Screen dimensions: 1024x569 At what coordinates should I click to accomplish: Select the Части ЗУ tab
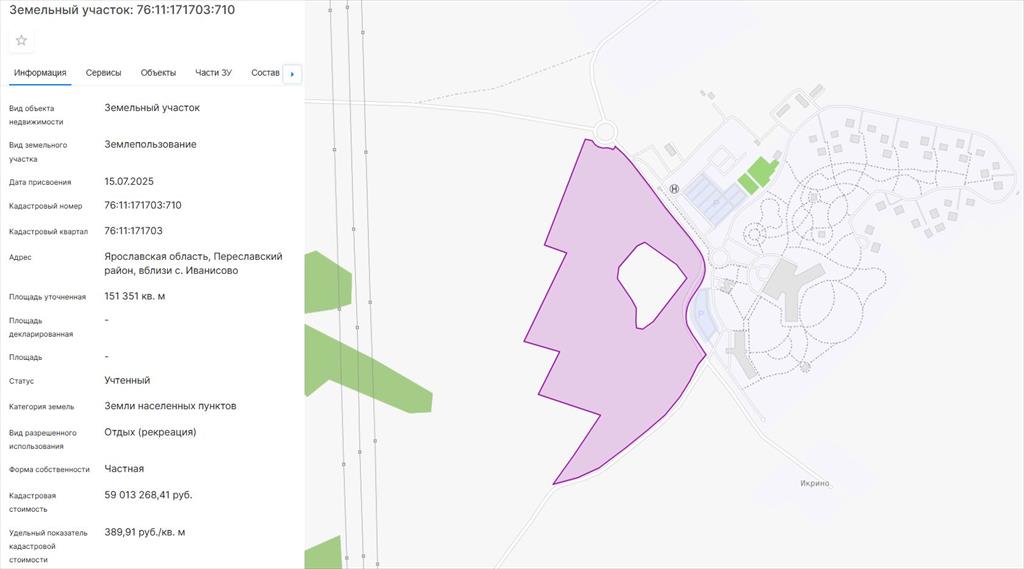(x=213, y=73)
